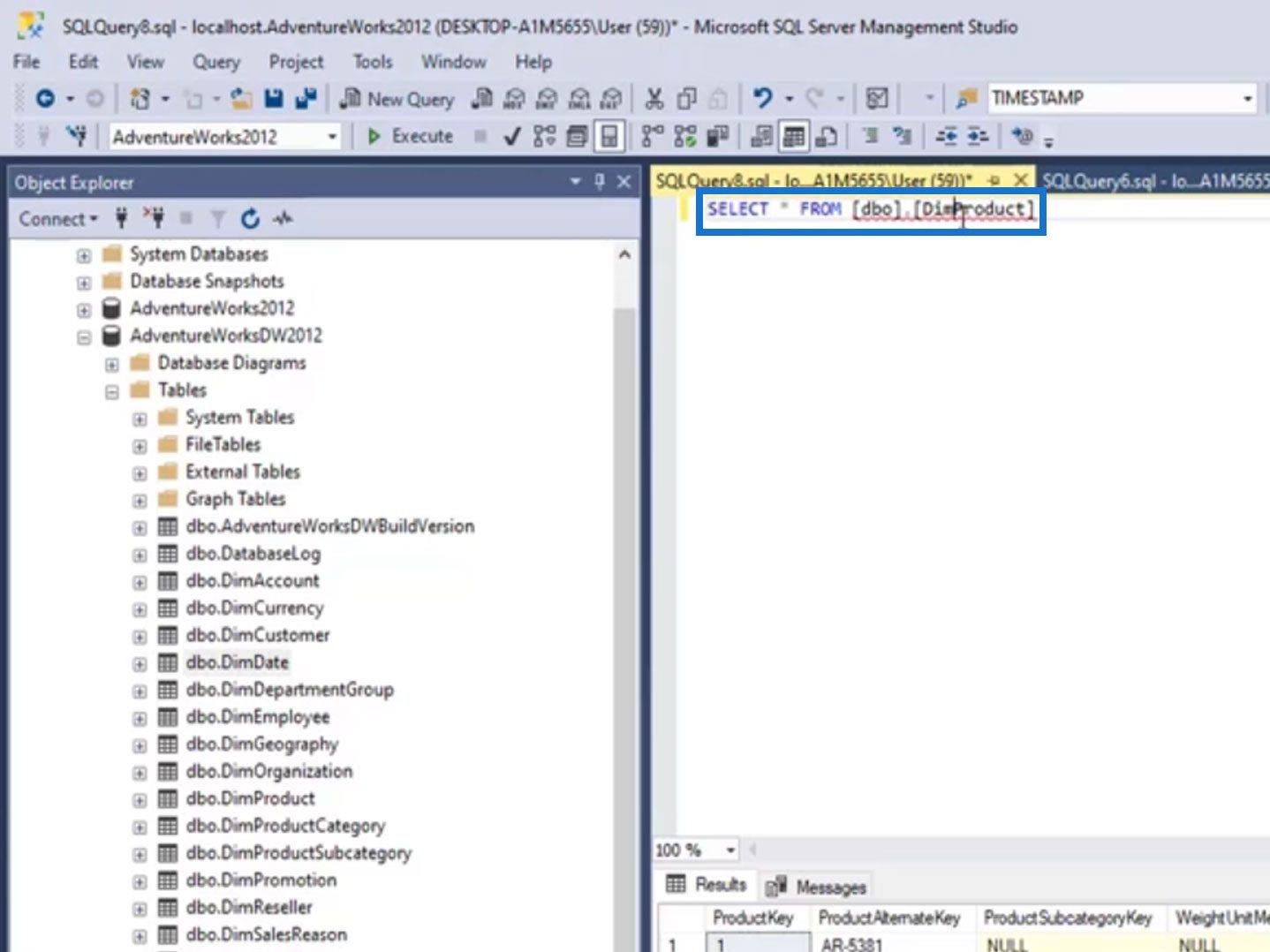1270x952 pixels.
Task: Collapse the AdventureWorksDW2012 database node
Action: [84, 337]
